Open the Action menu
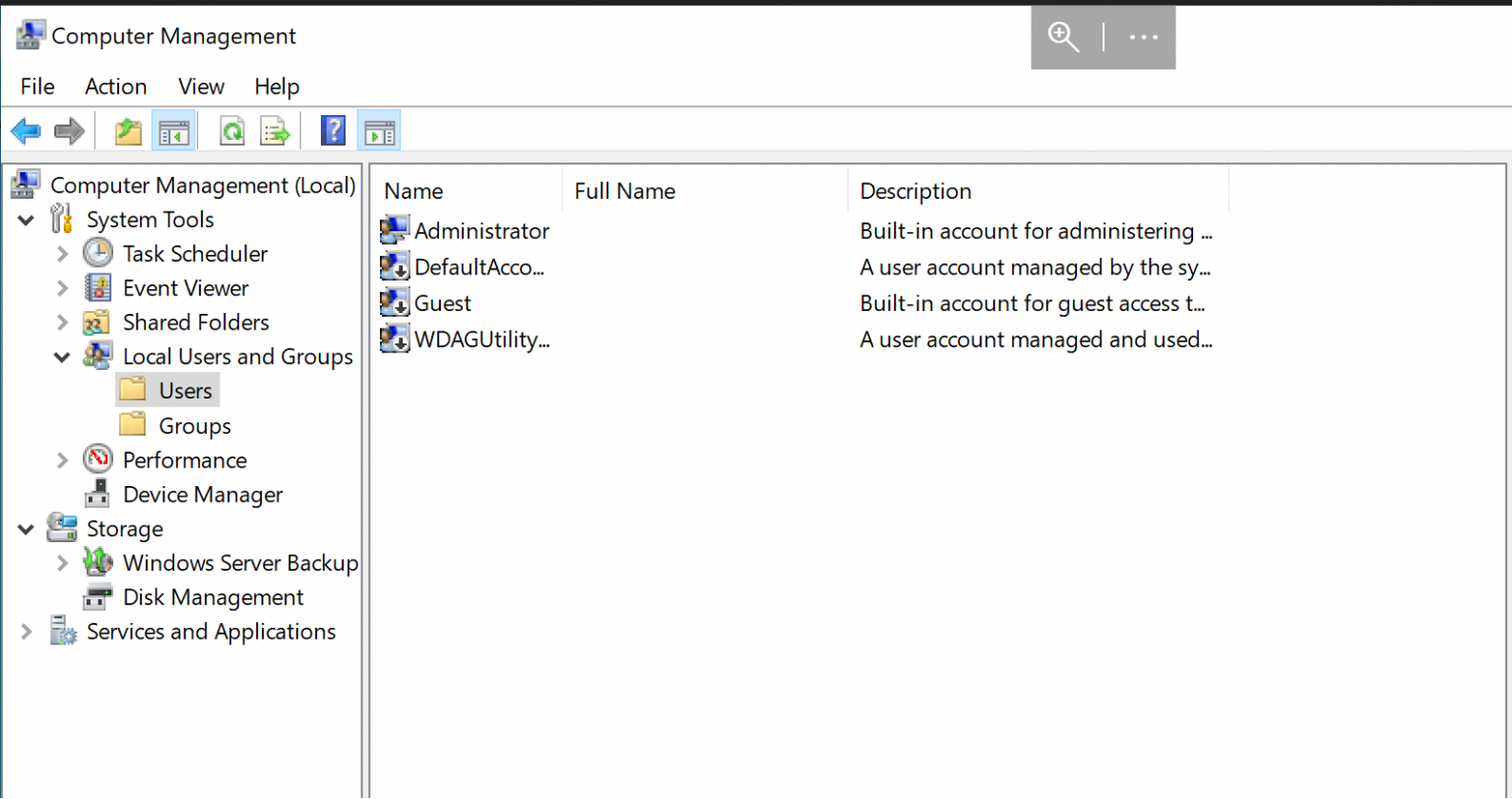The image size is (1512, 799). pyautogui.click(x=115, y=87)
